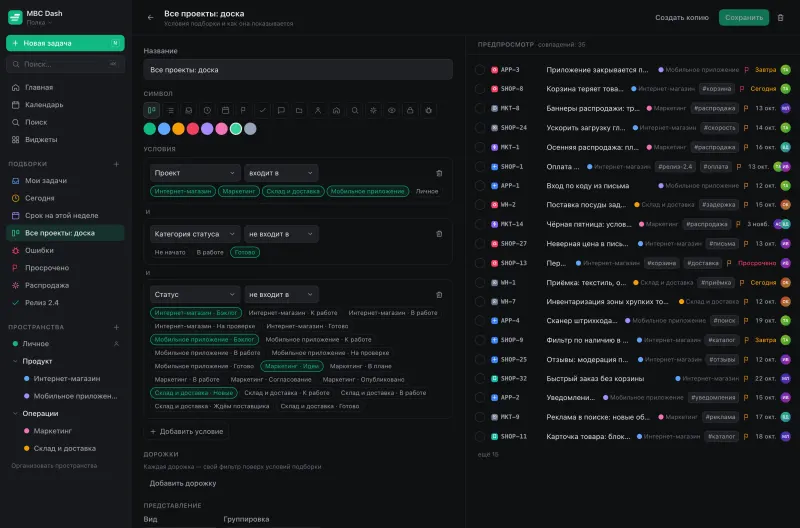Screen dimensions: 800x528
Task: Open the не входит в dropdown beside Категория статуса
Action: pyautogui.click(x=281, y=234)
